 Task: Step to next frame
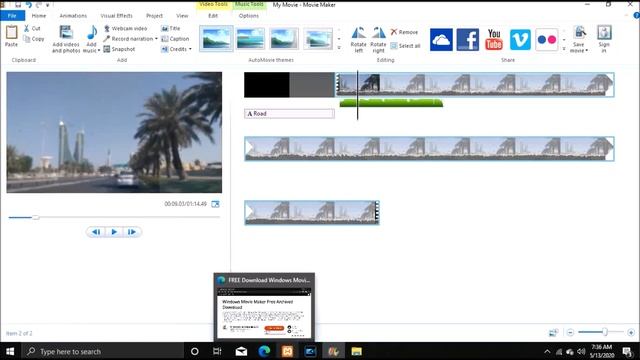pyautogui.click(x=131, y=232)
